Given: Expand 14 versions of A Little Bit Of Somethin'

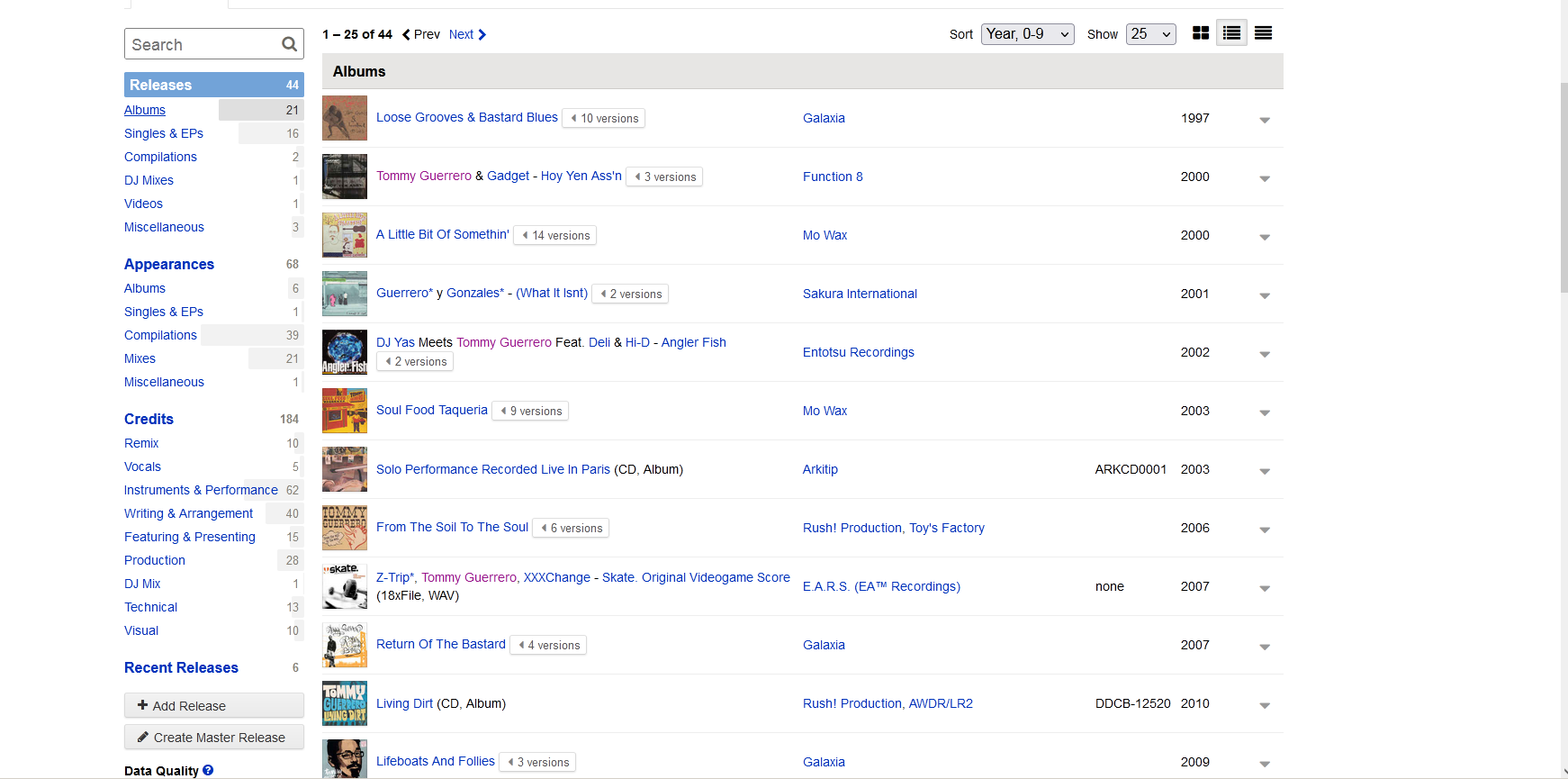Looking at the screenshot, I should point(555,235).
